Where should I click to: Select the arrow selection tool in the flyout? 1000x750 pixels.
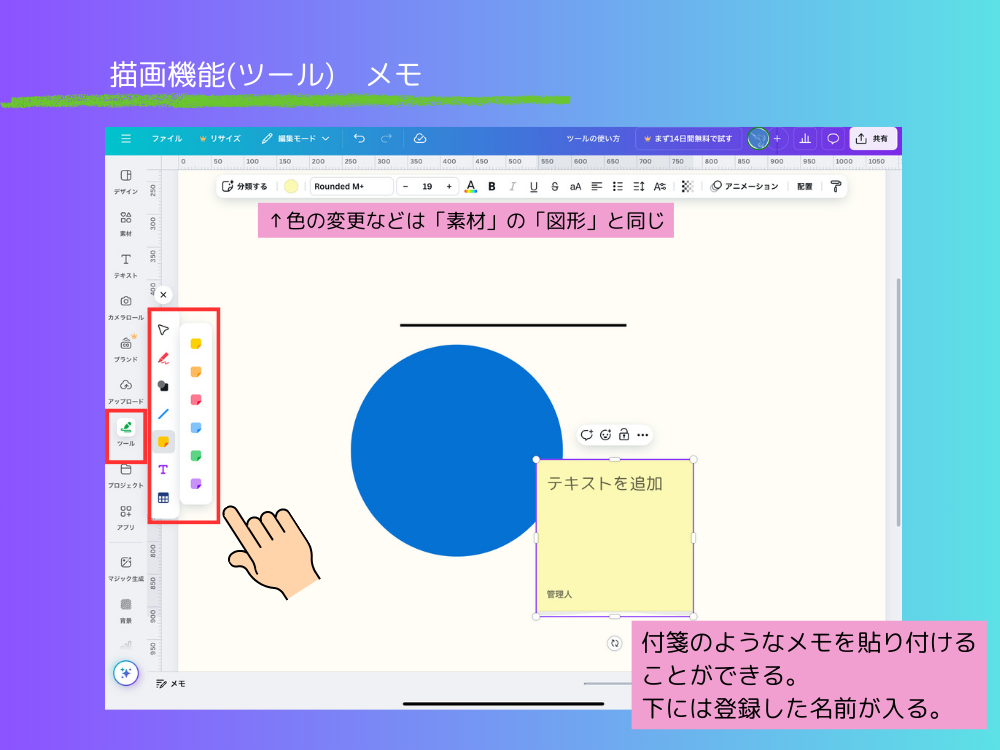point(161,327)
